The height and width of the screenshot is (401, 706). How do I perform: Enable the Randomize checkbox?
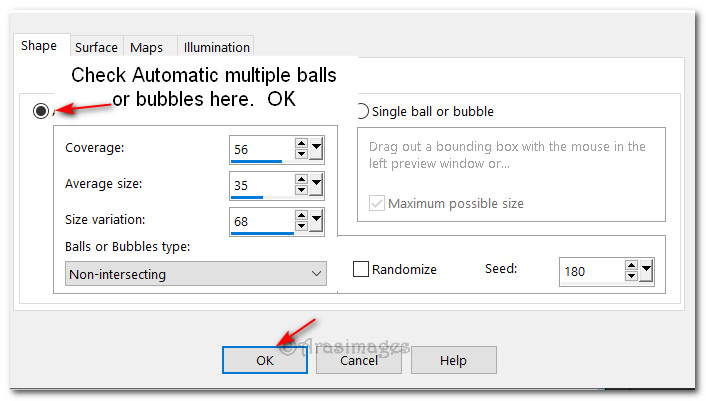coord(362,269)
